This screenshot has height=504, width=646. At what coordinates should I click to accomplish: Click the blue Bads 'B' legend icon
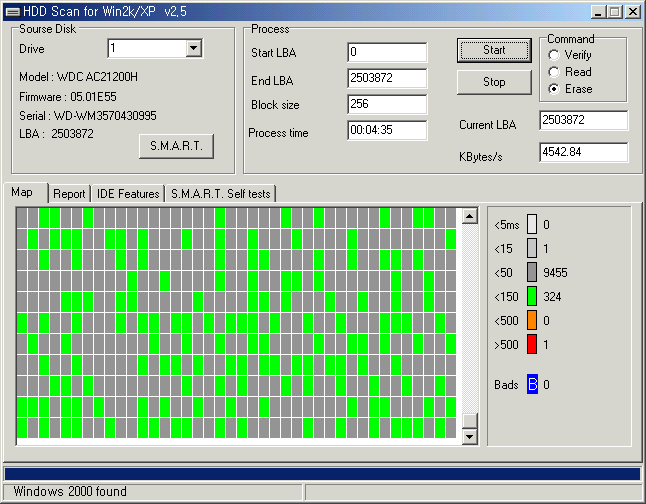pos(532,385)
